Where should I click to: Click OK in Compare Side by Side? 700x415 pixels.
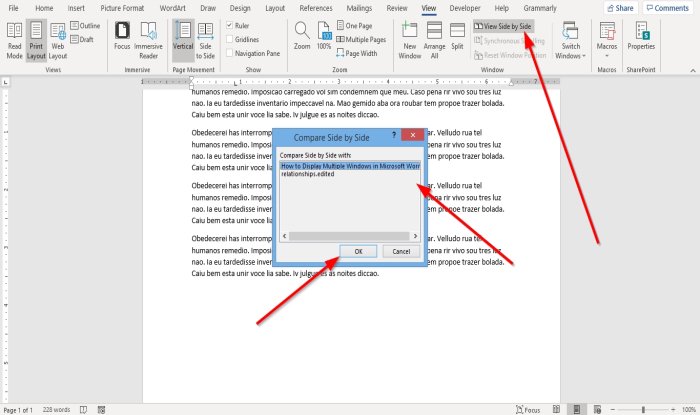358,252
